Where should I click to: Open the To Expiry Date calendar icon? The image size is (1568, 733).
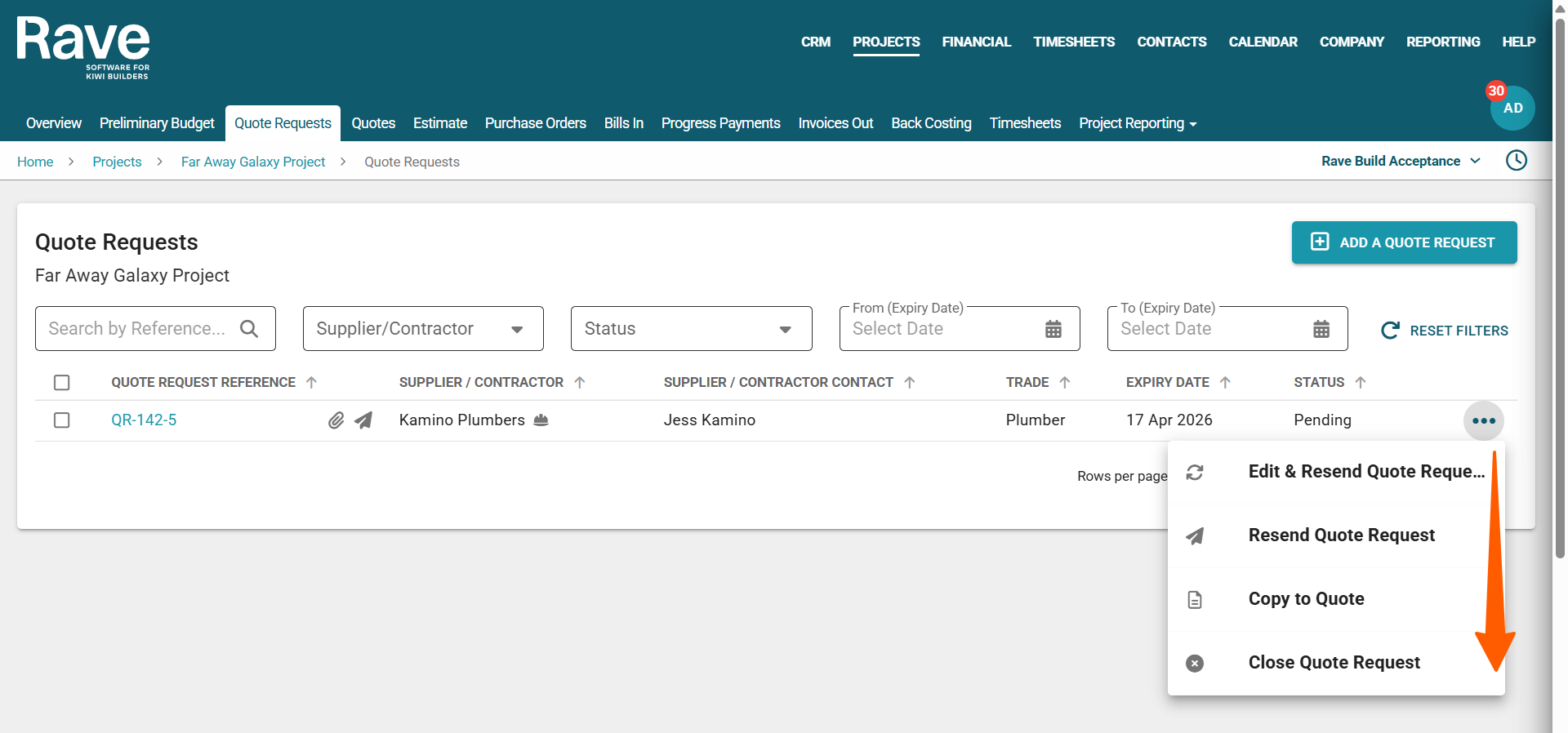pyautogui.click(x=1321, y=329)
